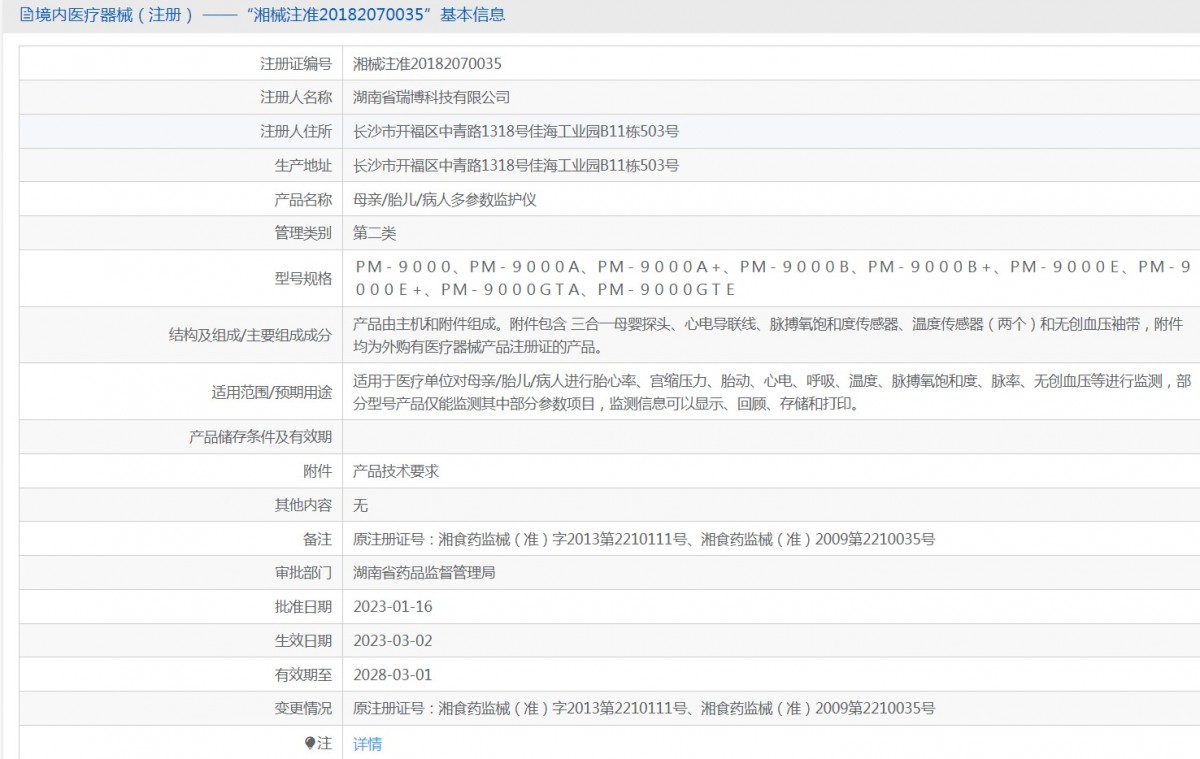The width and height of the screenshot is (1200, 759).
Task: Click management class value 第二类
Action: (x=375, y=233)
